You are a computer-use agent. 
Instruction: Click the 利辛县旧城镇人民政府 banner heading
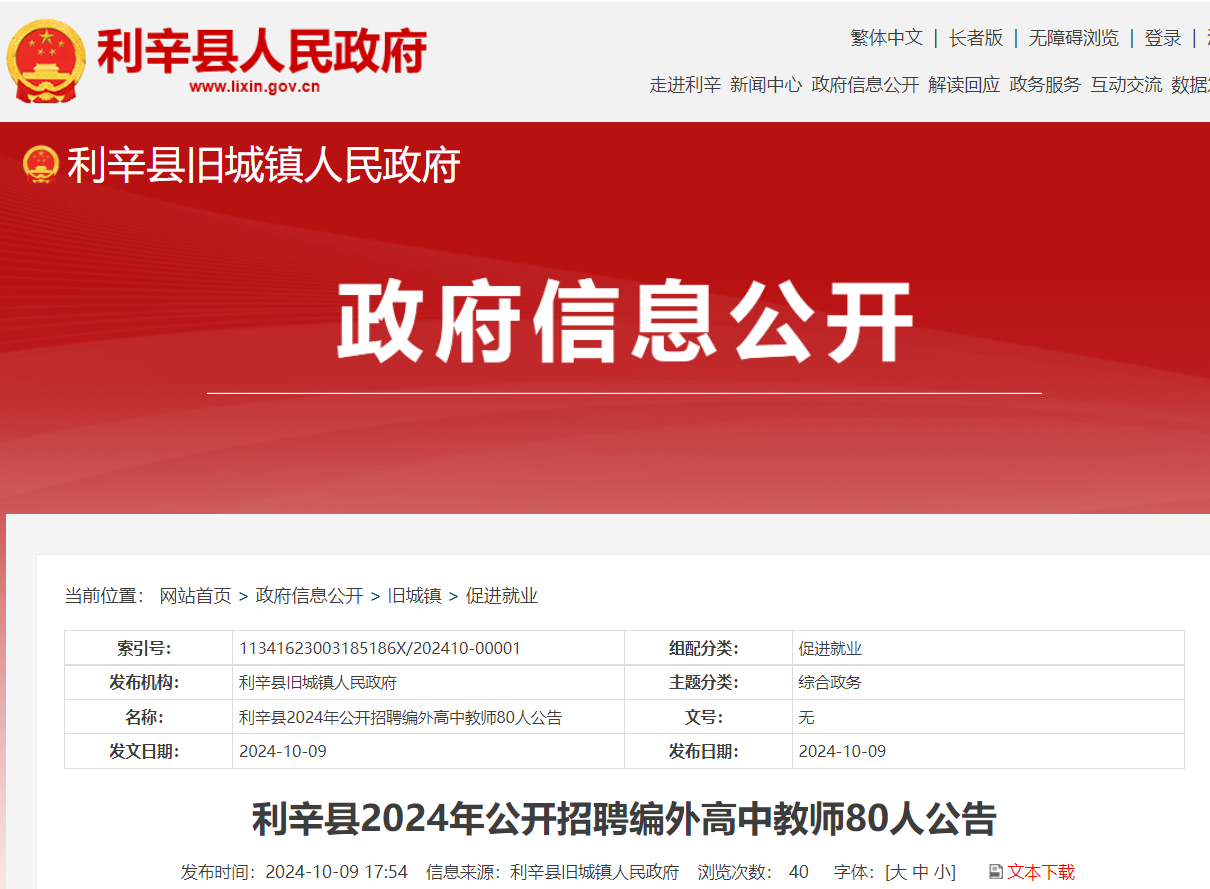coord(263,165)
